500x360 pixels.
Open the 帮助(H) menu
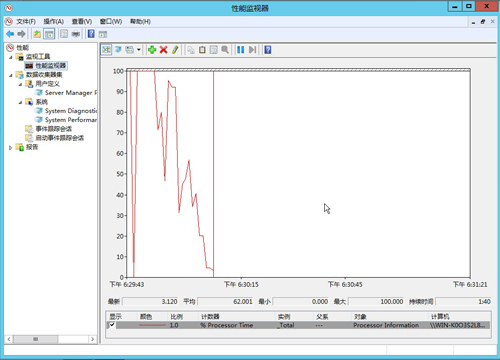[x=140, y=22]
